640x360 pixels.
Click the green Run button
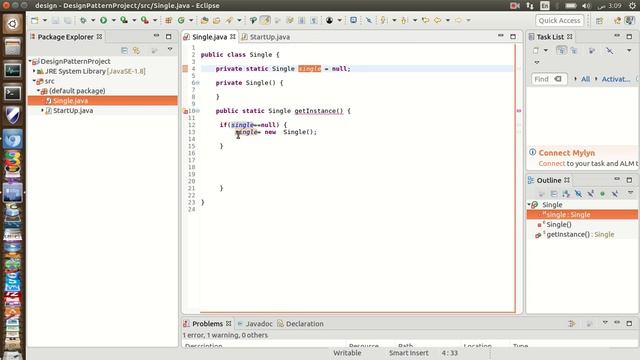point(104,20)
